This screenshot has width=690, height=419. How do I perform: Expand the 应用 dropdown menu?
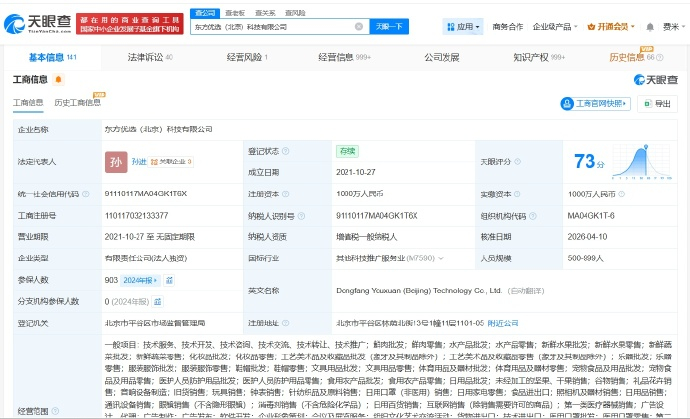pos(464,27)
